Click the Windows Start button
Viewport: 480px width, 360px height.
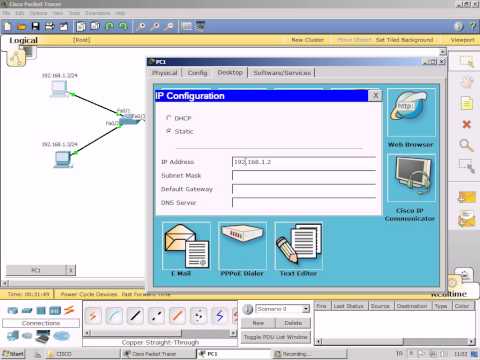(x=13, y=354)
